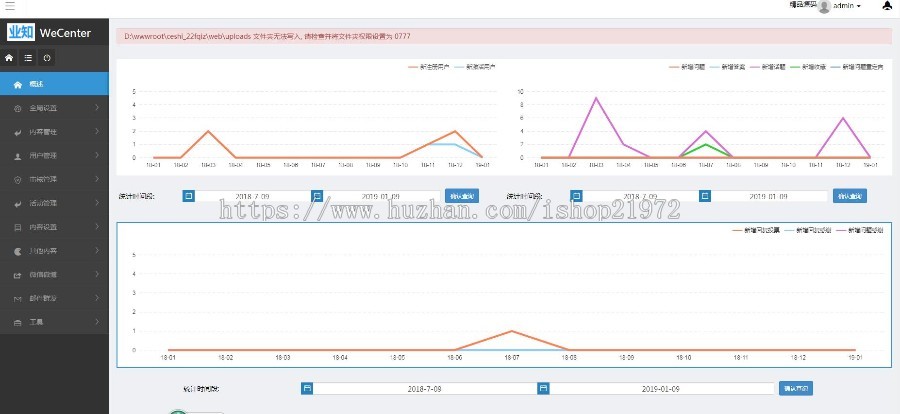
Task: Click the left chart's 2018-7-09 start date field
Action: click(x=253, y=196)
